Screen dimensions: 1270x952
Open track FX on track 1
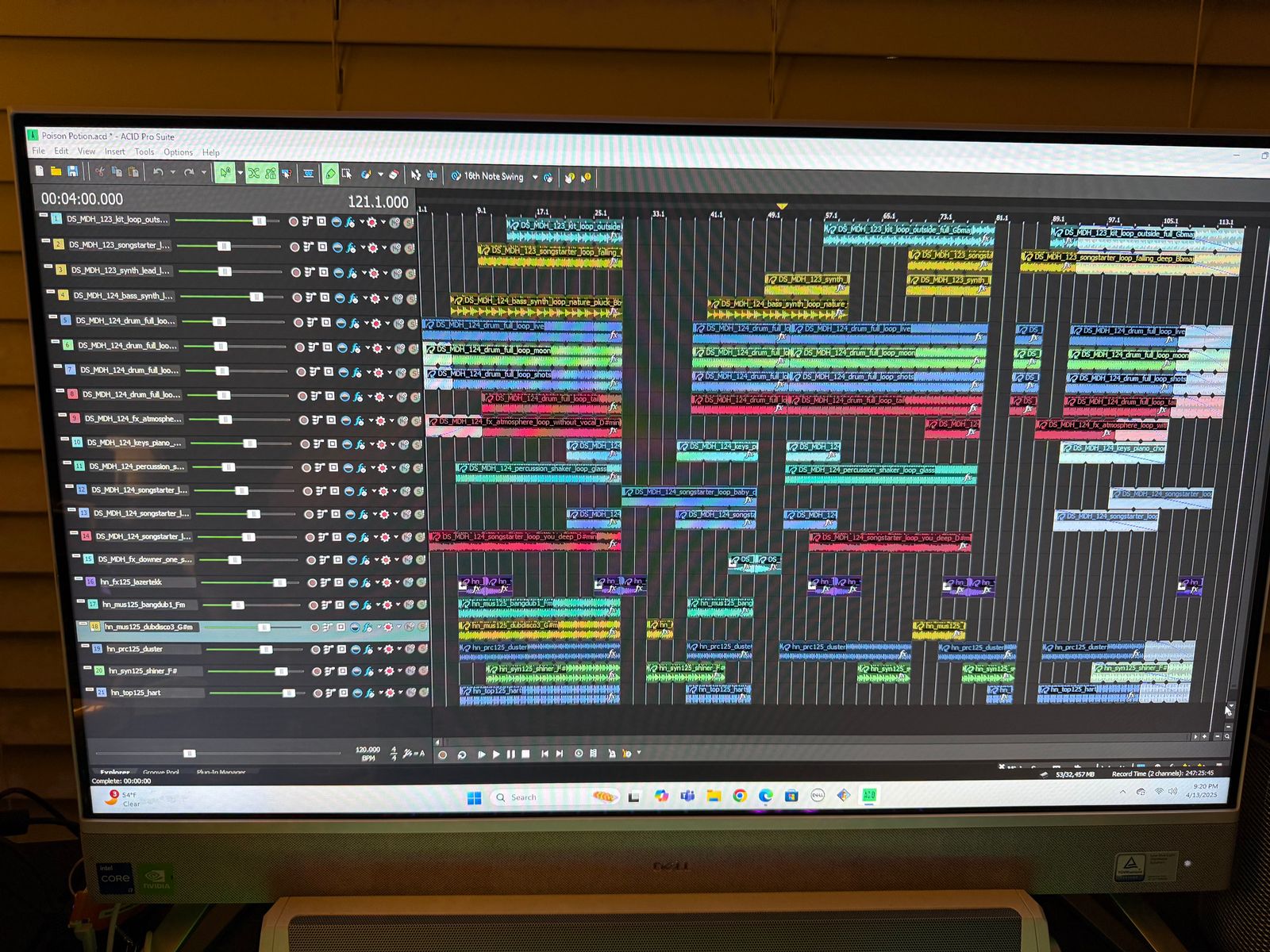pos(350,223)
